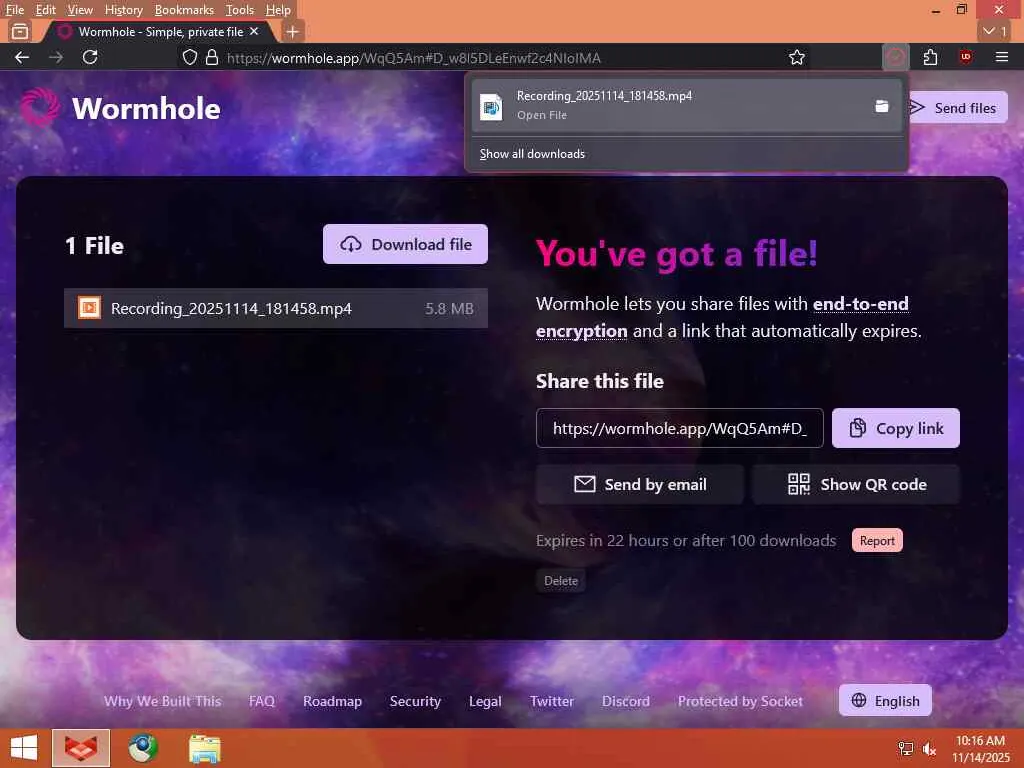Open a new tab with plus button
Image resolution: width=1024 pixels, height=768 pixels.
point(293,31)
